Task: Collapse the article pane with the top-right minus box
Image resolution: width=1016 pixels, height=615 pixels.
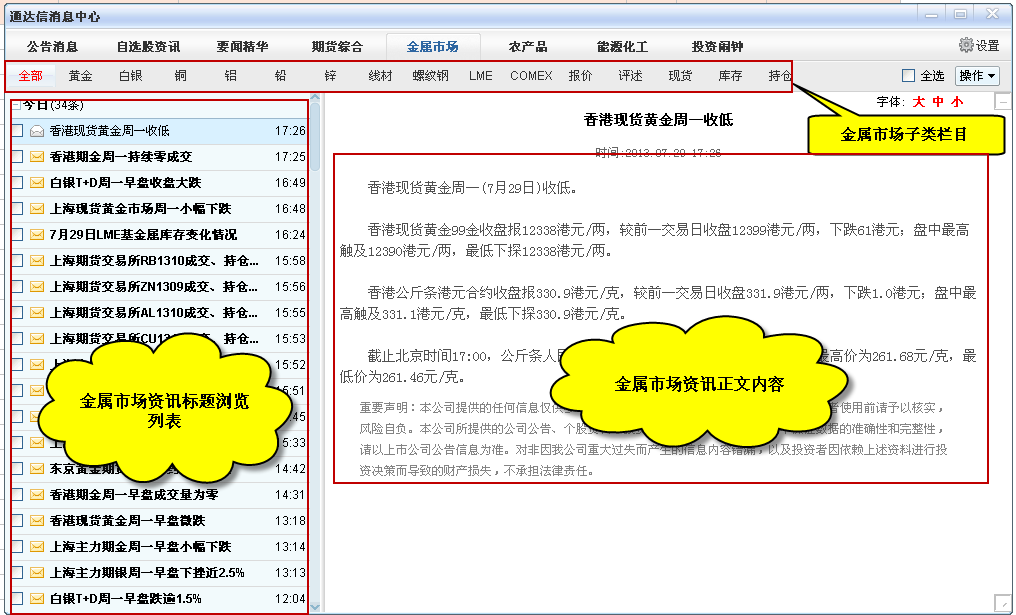Action: 1003,101
